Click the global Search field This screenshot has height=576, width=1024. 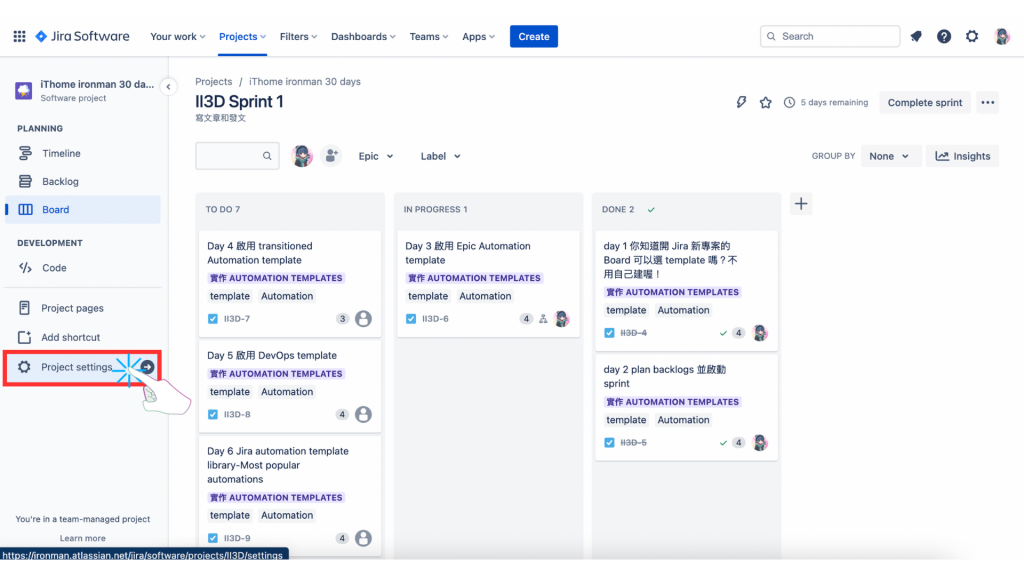click(x=830, y=37)
